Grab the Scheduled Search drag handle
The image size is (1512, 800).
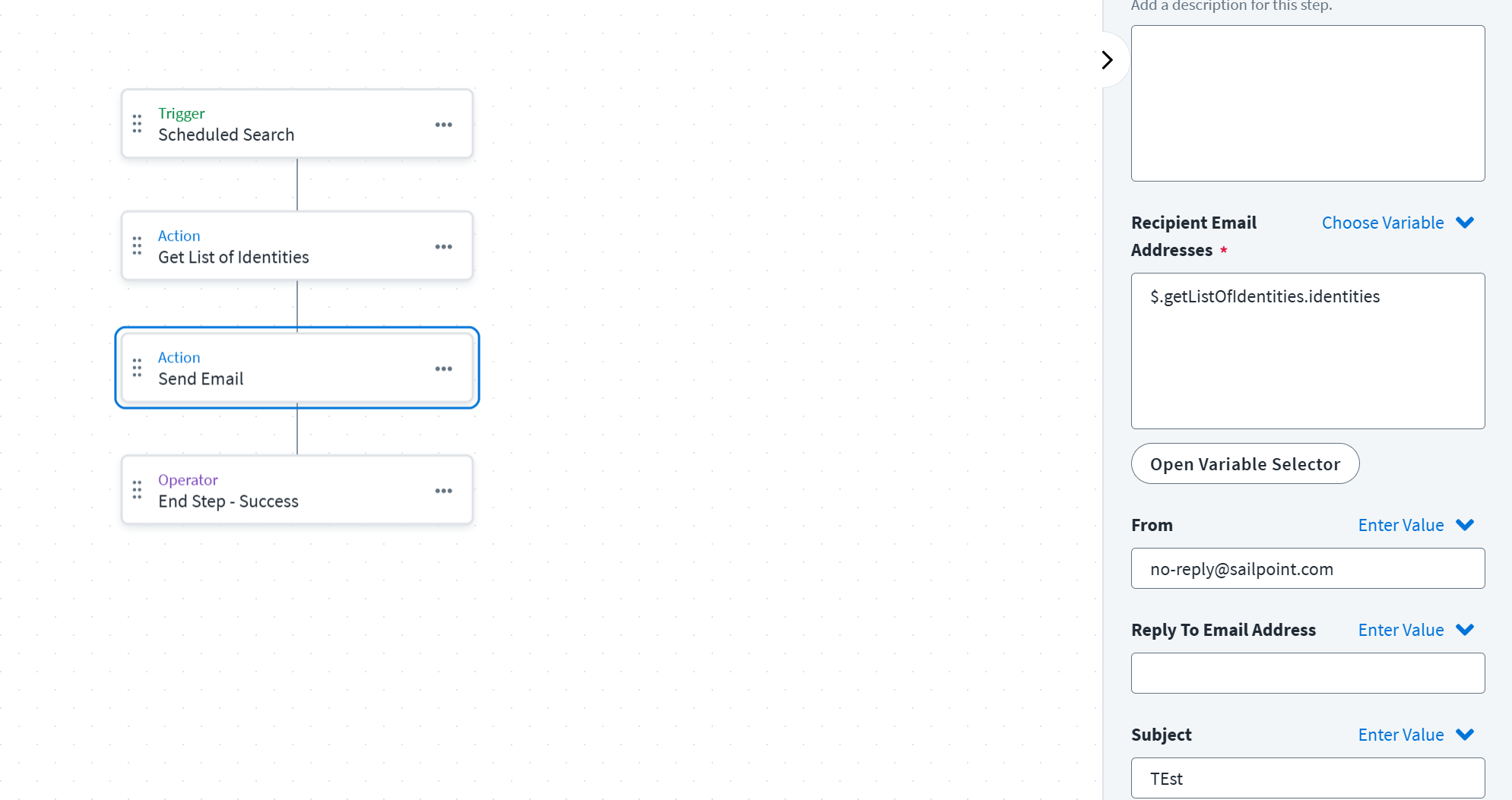(137, 124)
